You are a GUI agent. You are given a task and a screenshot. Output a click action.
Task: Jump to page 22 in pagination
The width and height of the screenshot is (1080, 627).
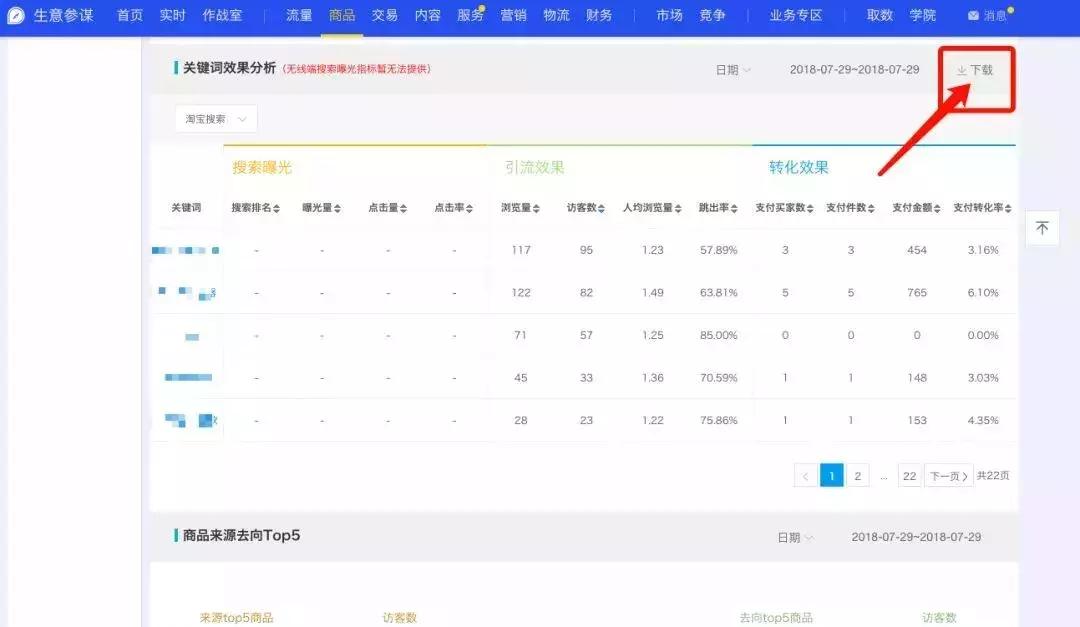coord(909,475)
